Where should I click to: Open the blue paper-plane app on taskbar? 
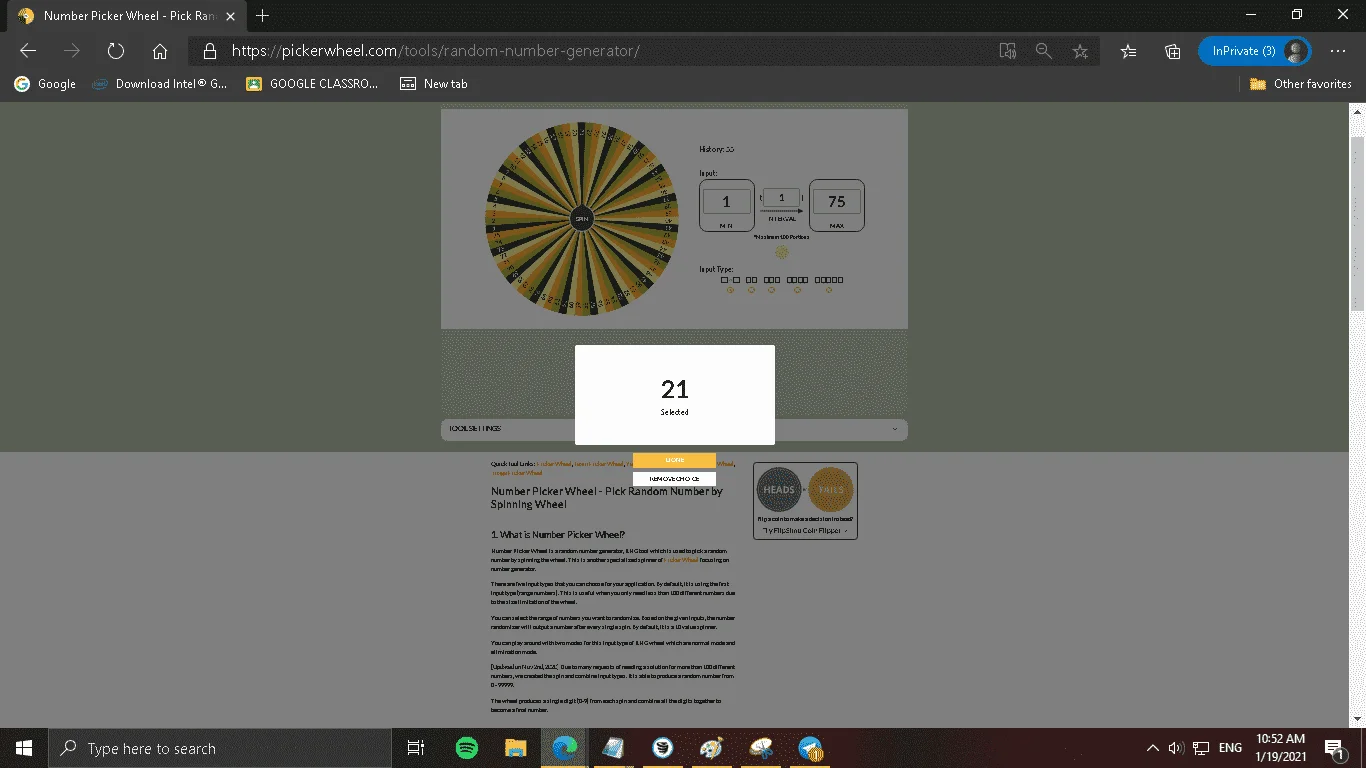pyautogui.click(x=809, y=748)
